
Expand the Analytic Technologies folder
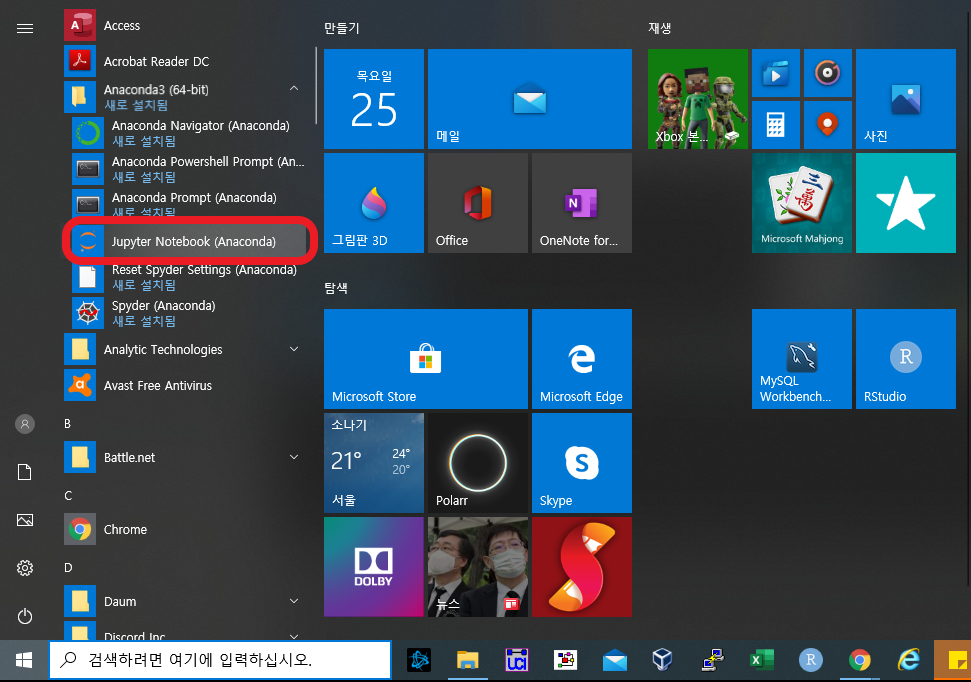pyautogui.click(x=186, y=349)
